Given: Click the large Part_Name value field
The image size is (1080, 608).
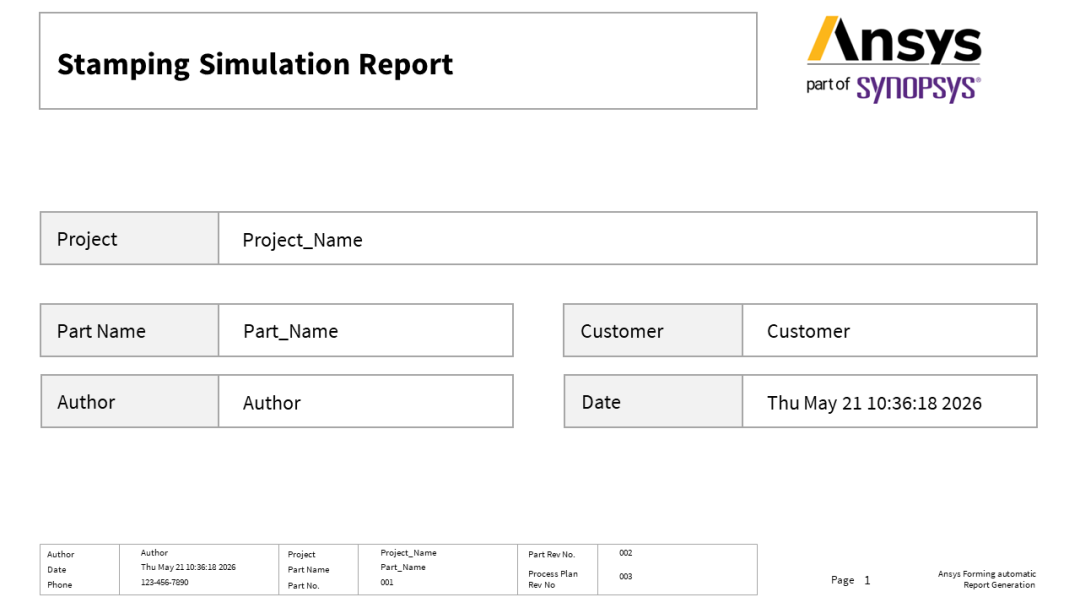Looking at the screenshot, I should click(366, 331).
